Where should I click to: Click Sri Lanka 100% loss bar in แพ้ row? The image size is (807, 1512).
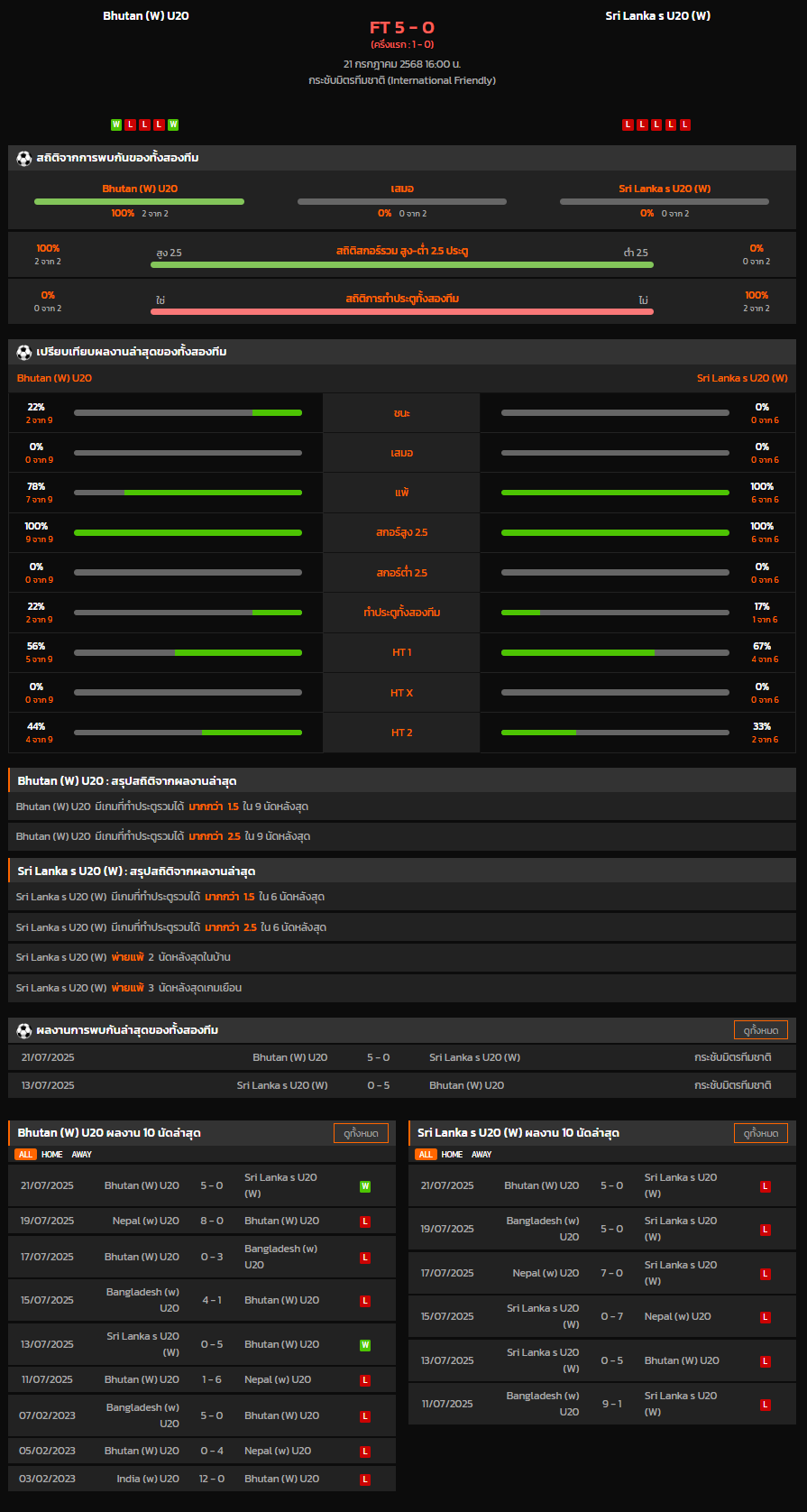615,493
